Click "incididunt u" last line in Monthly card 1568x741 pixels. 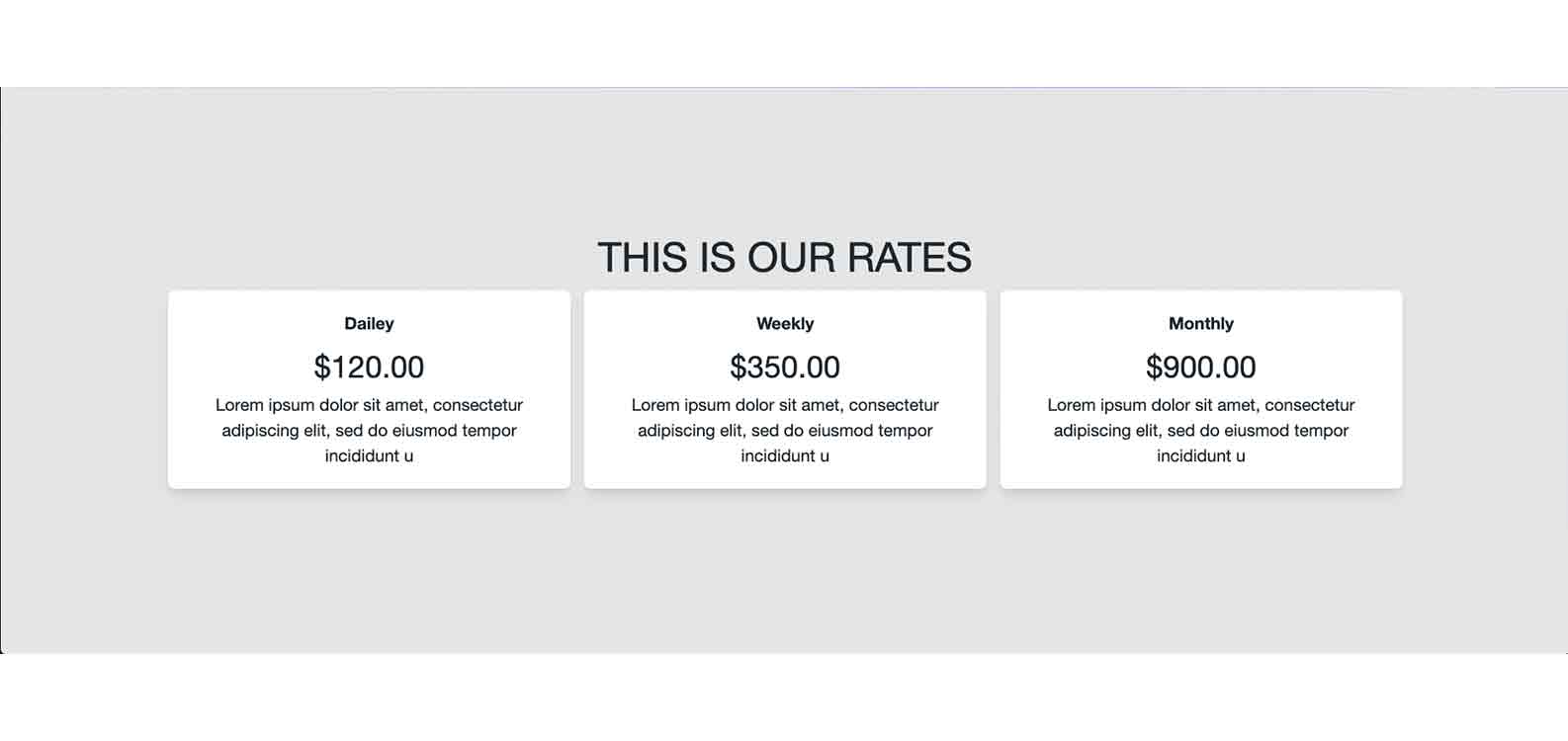[1201, 456]
